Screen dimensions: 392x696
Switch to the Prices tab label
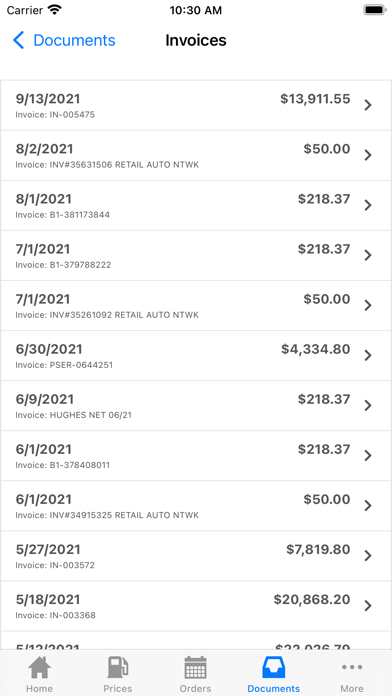[x=118, y=688]
